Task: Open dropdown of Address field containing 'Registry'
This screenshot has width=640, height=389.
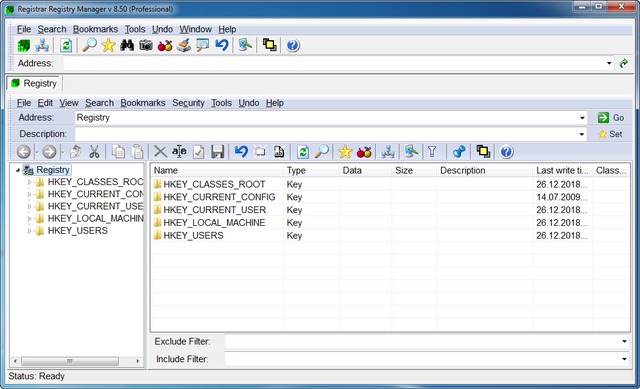Action: [x=582, y=118]
